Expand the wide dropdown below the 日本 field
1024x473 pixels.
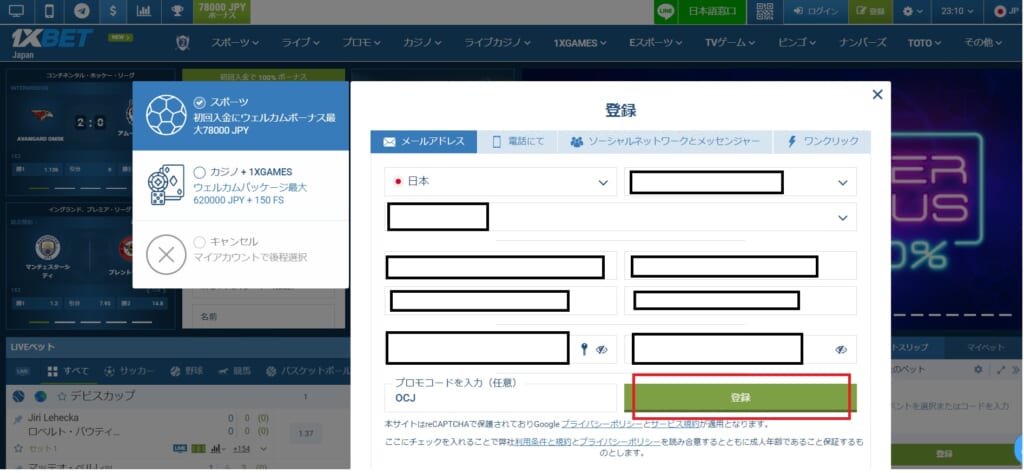point(620,217)
